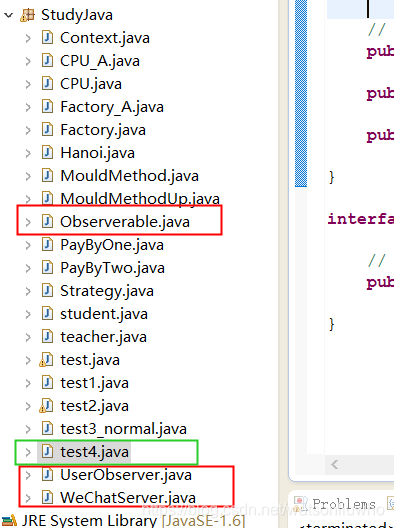The width and height of the screenshot is (394, 528).
Task: Click the MouldMethod.java file icon
Action: (47, 176)
